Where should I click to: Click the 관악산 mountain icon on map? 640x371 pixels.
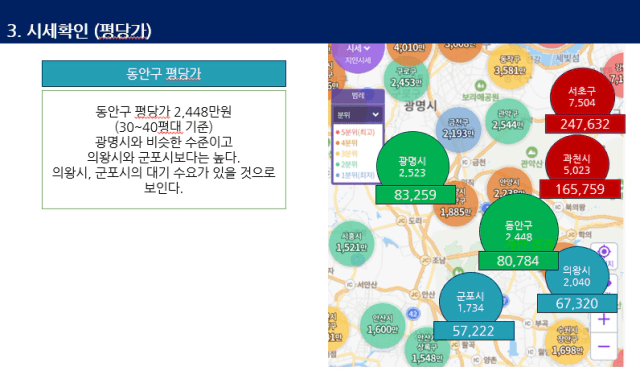[531, 153]
